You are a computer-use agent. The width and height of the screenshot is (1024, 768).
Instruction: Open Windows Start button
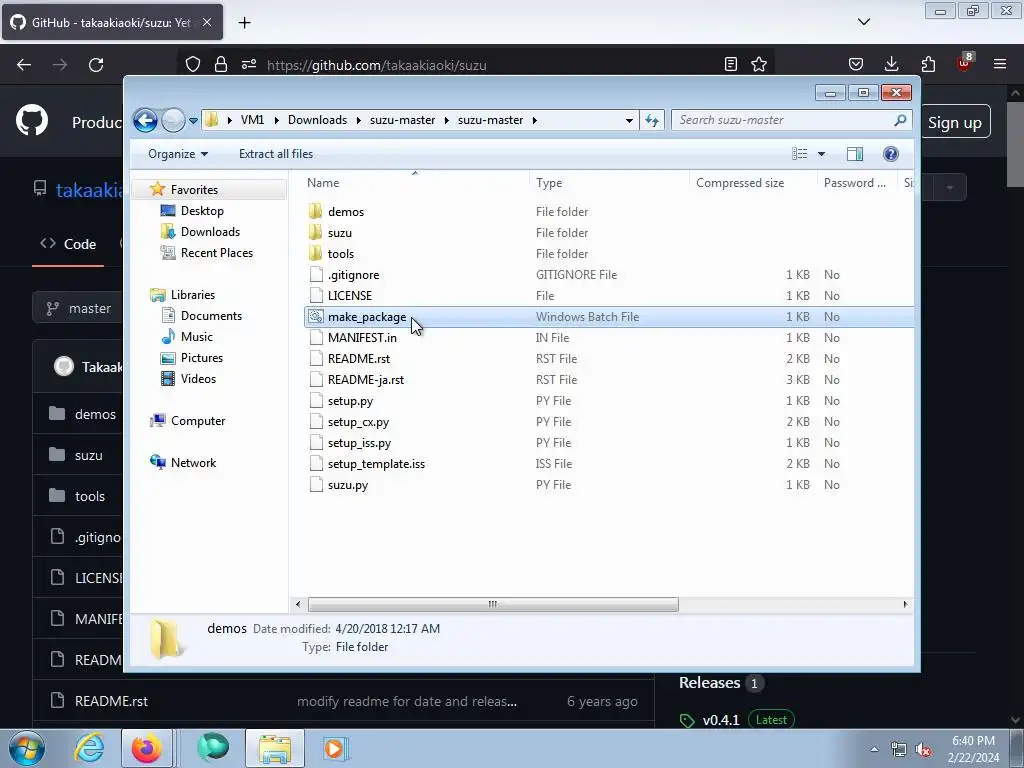pyautogui.click(x=27, y=748)
